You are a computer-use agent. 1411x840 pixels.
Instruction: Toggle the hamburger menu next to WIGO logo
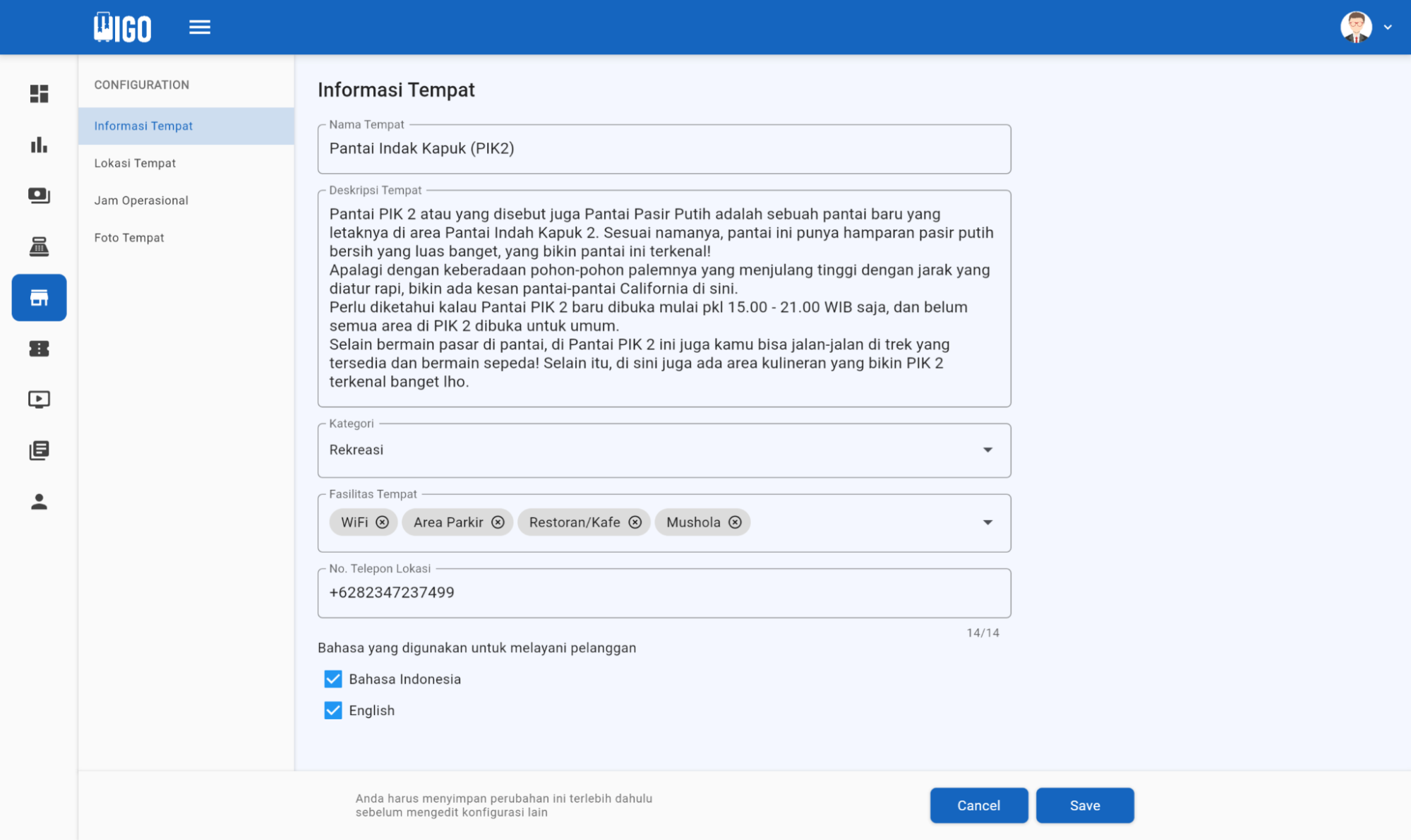[x=200, y=28]
